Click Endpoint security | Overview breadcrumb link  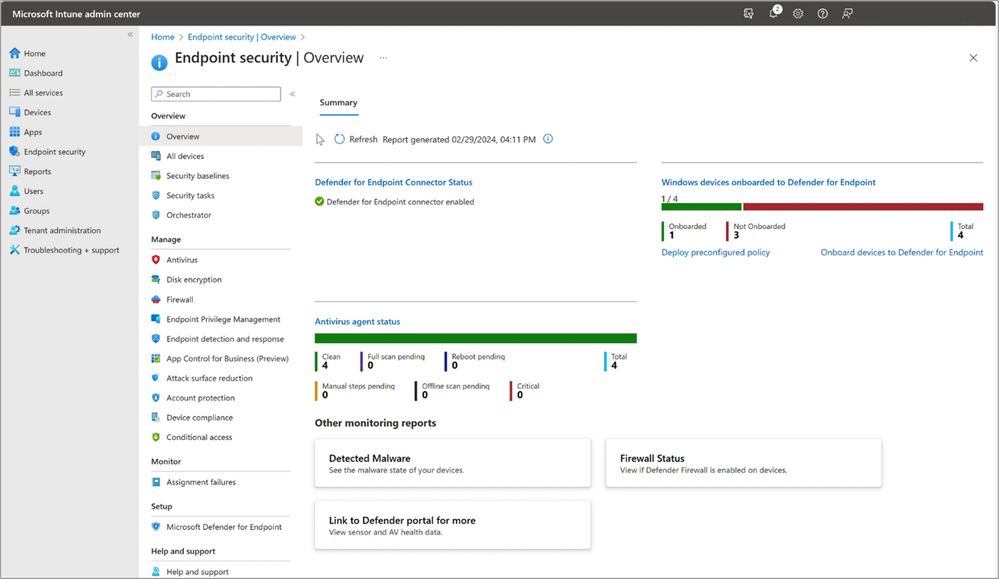click(x=241, y=37)
